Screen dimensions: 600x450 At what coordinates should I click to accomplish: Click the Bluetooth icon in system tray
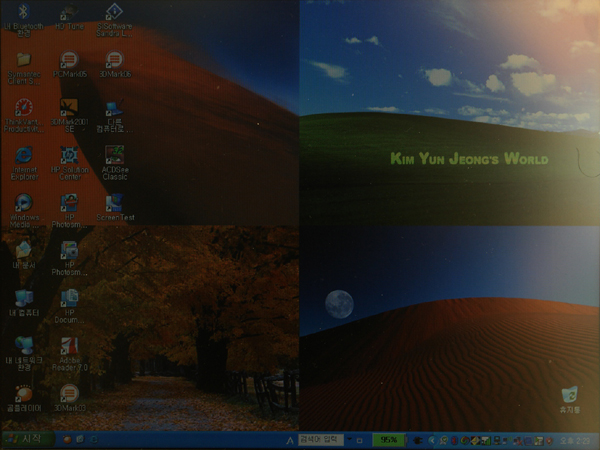(x=454, y=440)
